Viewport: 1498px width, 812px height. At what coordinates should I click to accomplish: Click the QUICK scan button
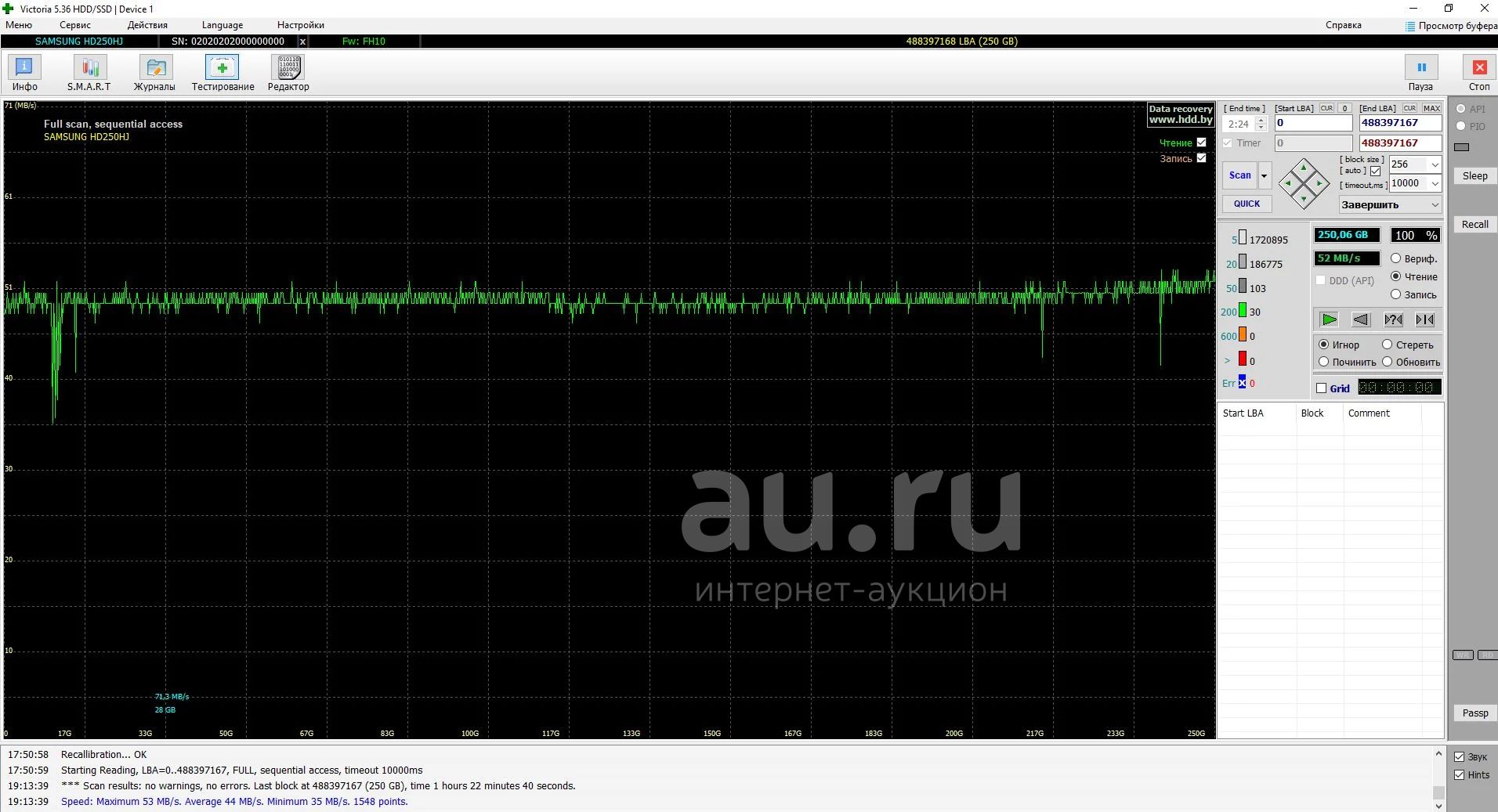[x=1247, y=204]
